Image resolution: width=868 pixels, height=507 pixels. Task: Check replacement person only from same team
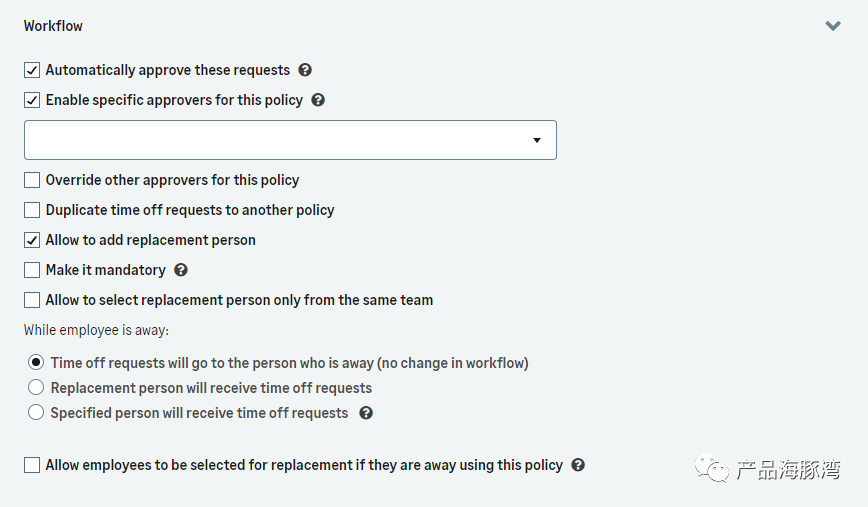(32, 300)
